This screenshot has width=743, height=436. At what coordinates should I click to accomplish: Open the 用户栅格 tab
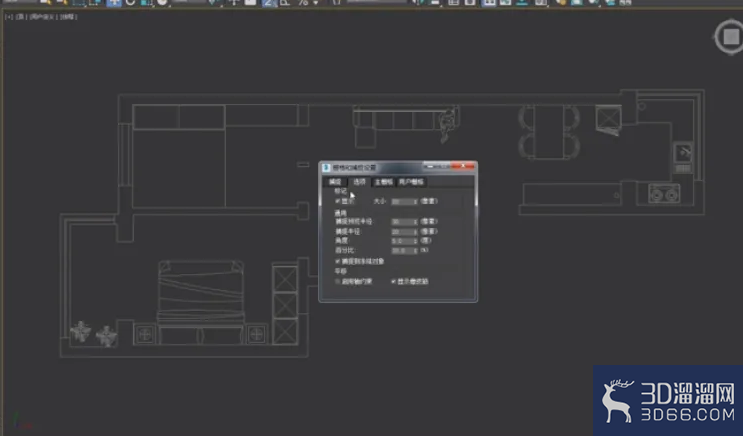[x=411, y=182]
